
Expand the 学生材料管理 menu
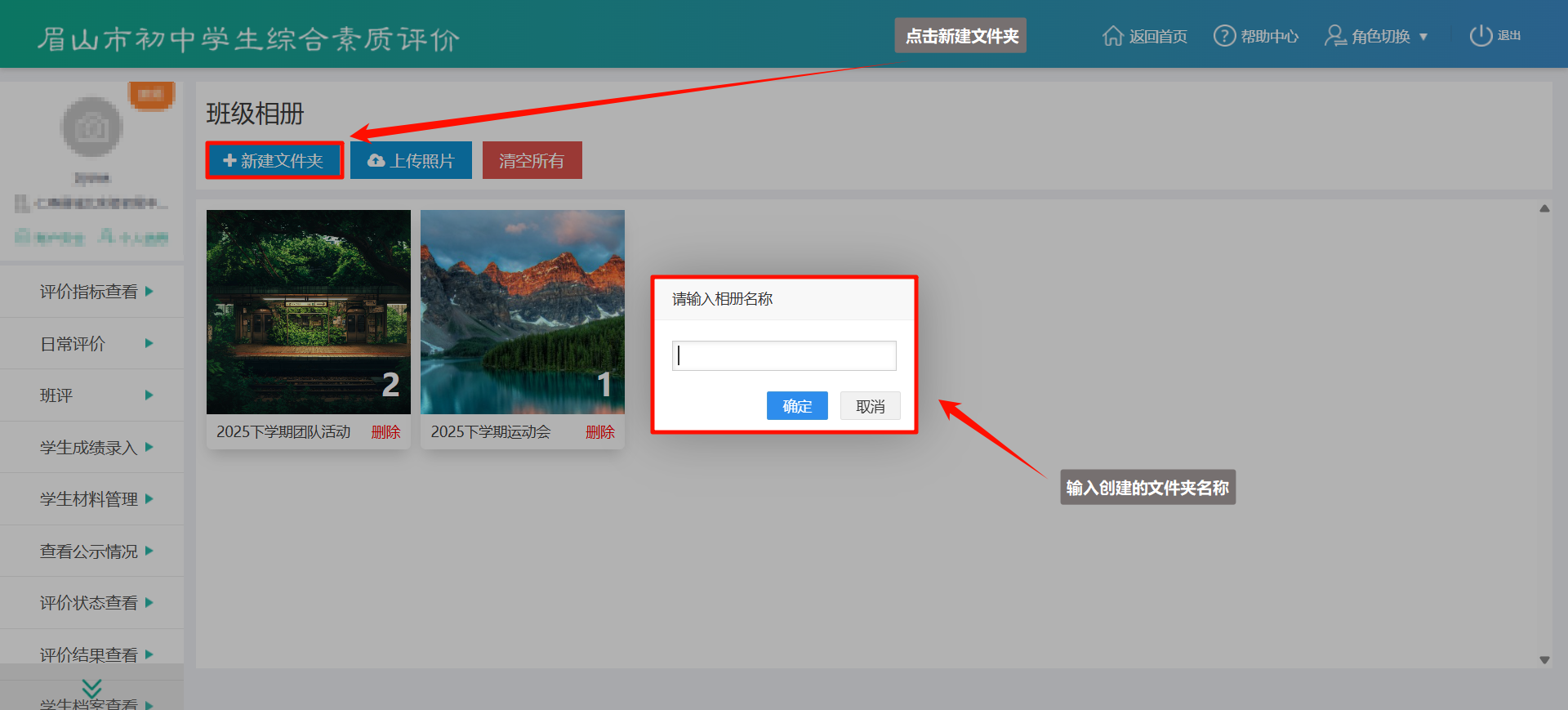[92, 499]
